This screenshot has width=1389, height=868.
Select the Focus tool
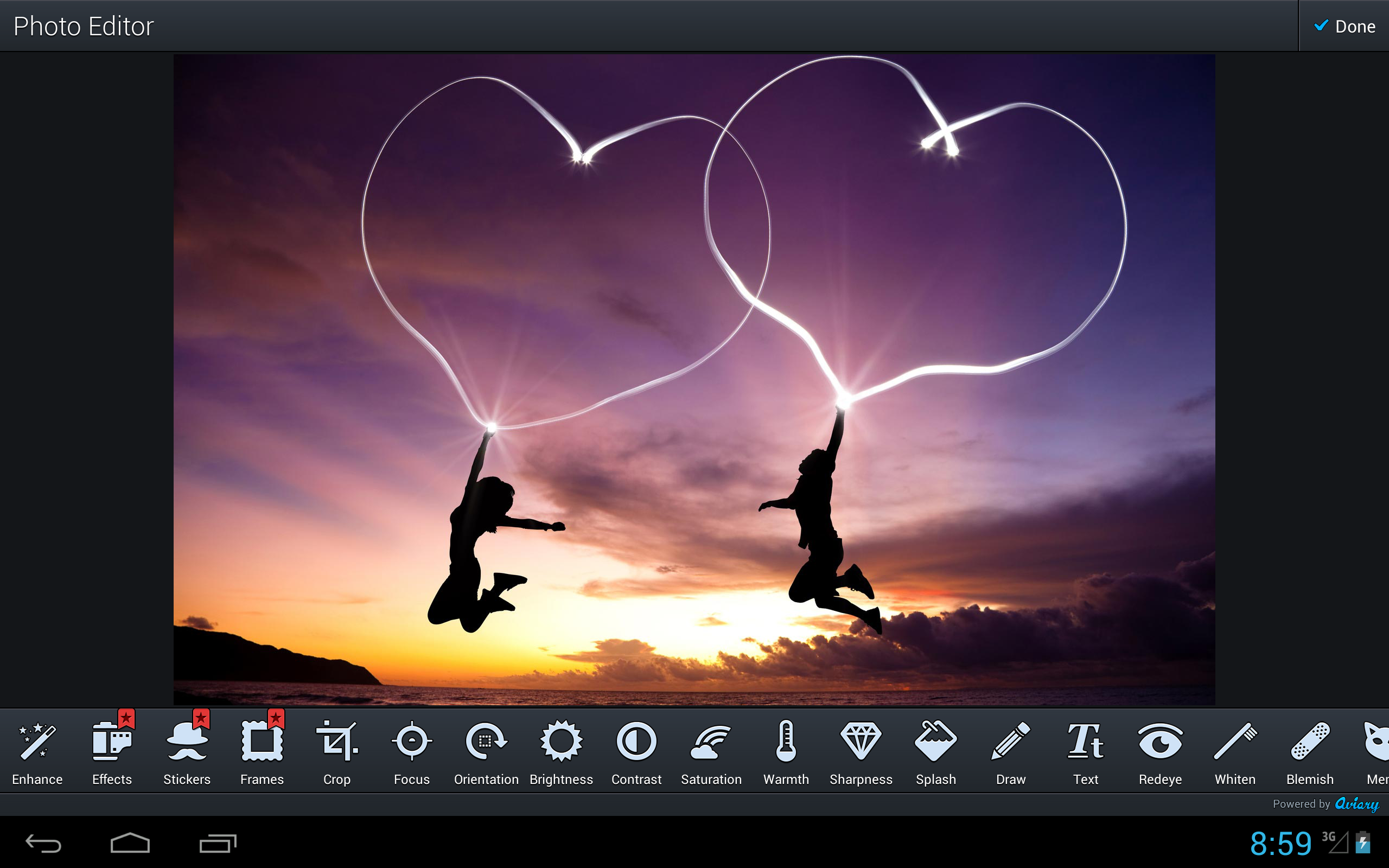point(411,752)
